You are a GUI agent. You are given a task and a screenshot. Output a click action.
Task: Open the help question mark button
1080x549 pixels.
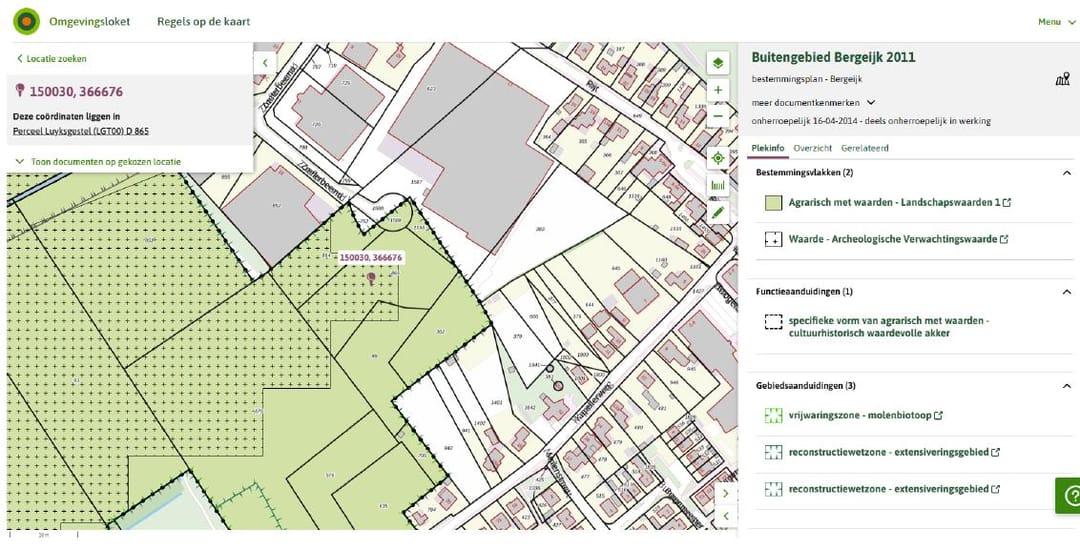(x=1070, y=494)
